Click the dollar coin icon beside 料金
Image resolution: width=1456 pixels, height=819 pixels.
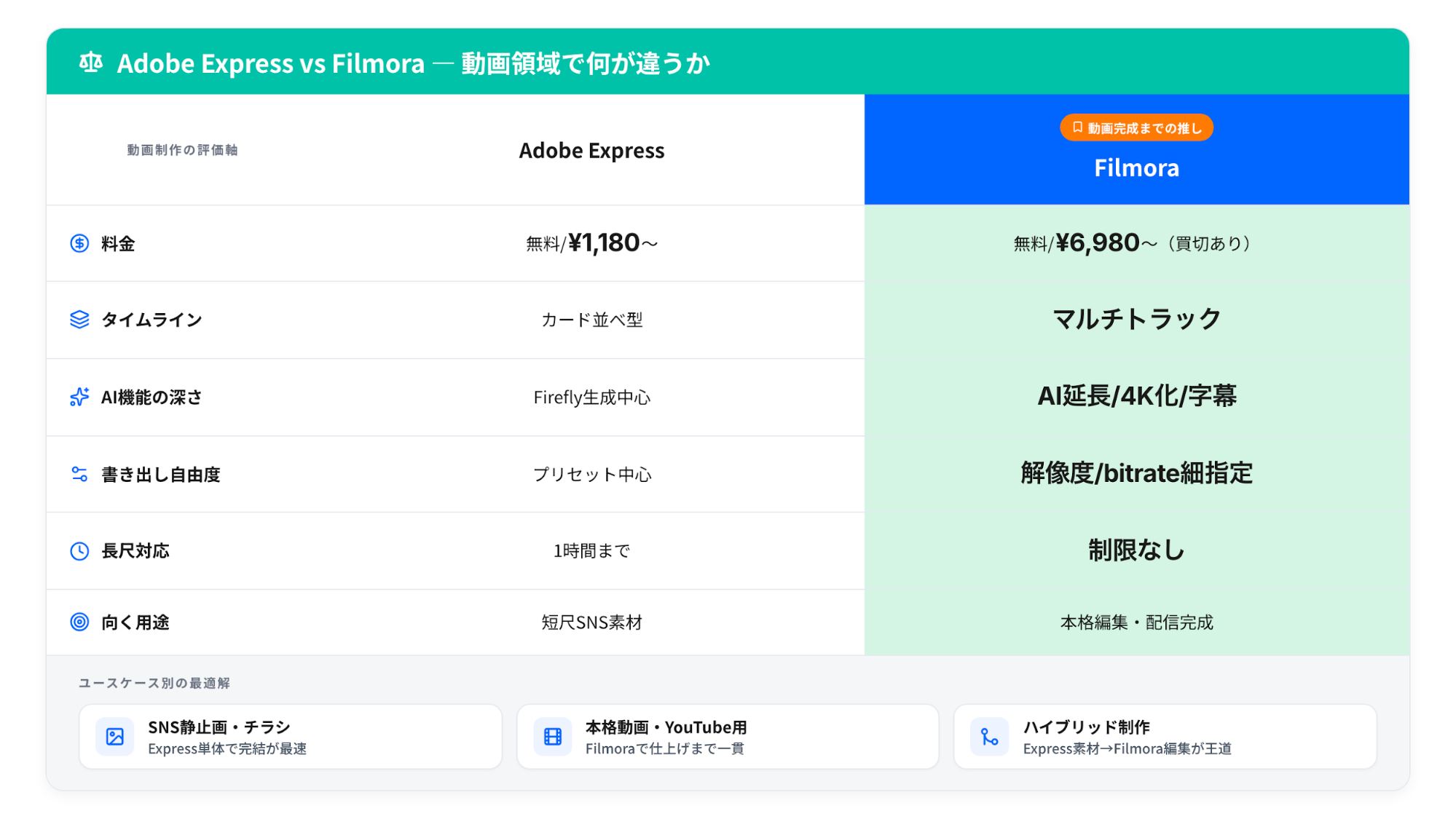click(79, 243)
